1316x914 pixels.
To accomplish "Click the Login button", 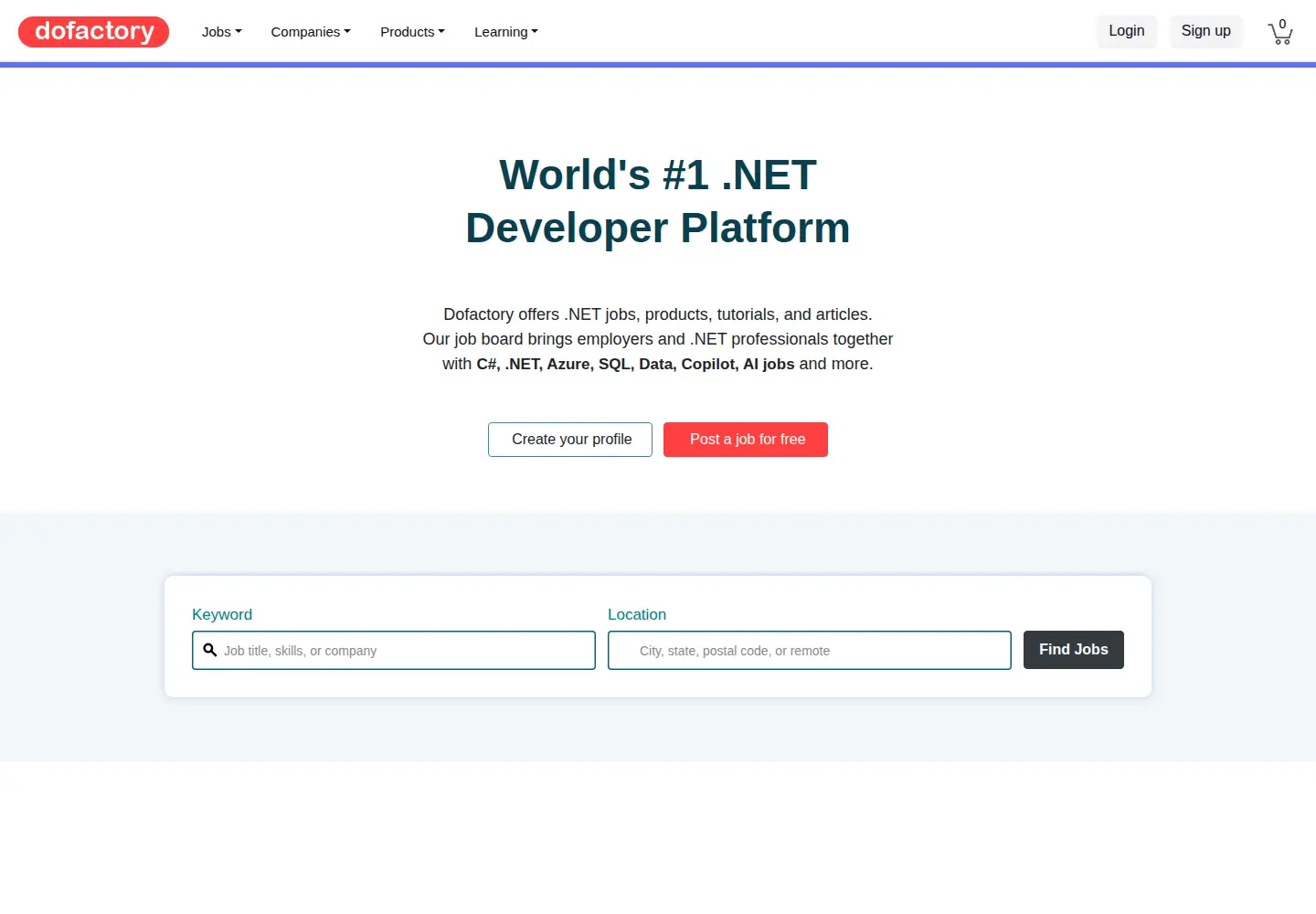I will click(x=1127, y=31).
